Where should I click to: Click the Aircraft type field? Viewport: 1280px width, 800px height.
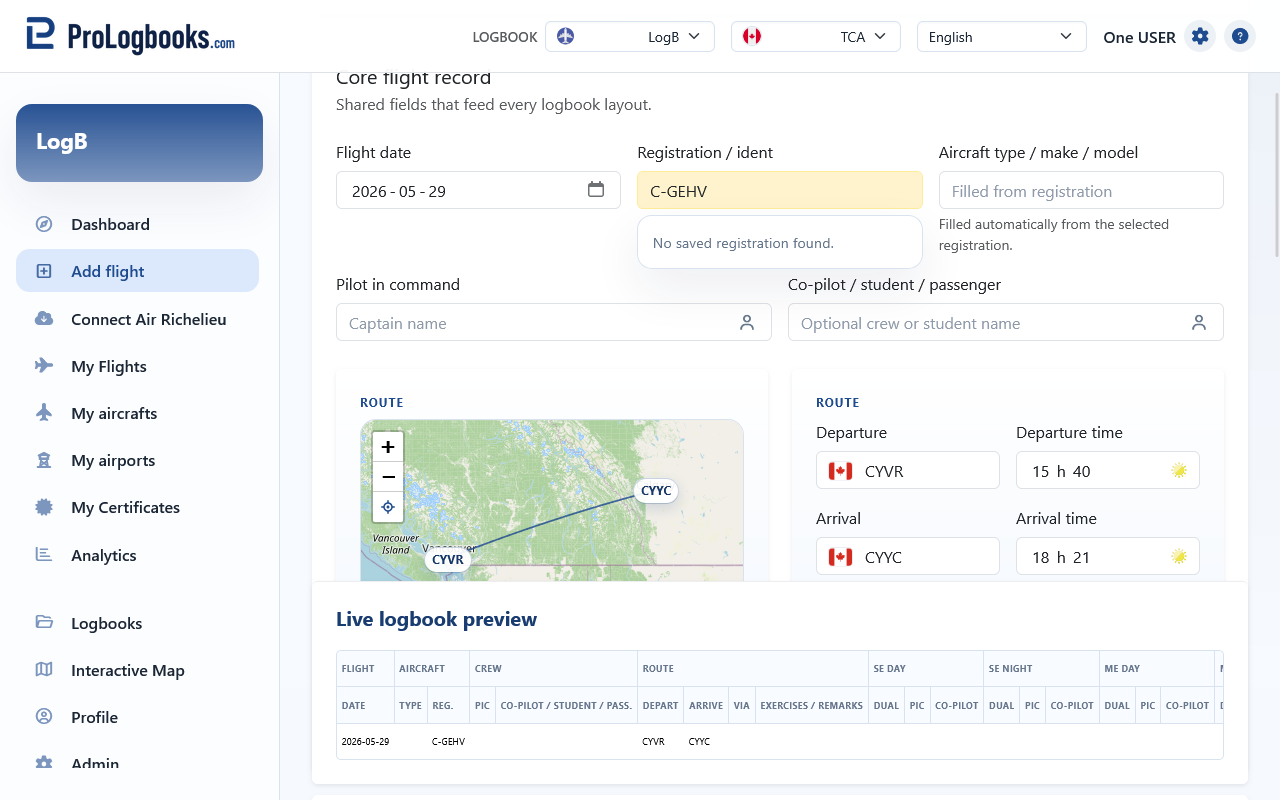point(1081,190)
